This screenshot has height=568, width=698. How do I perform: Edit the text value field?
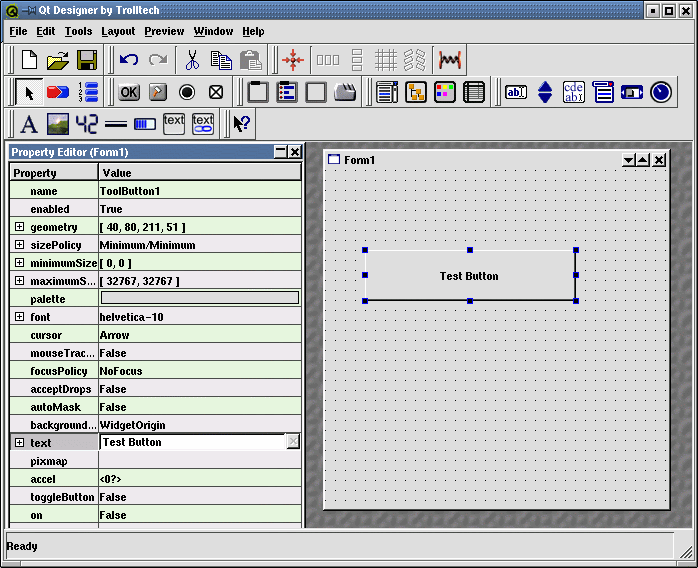coord(193,442)
